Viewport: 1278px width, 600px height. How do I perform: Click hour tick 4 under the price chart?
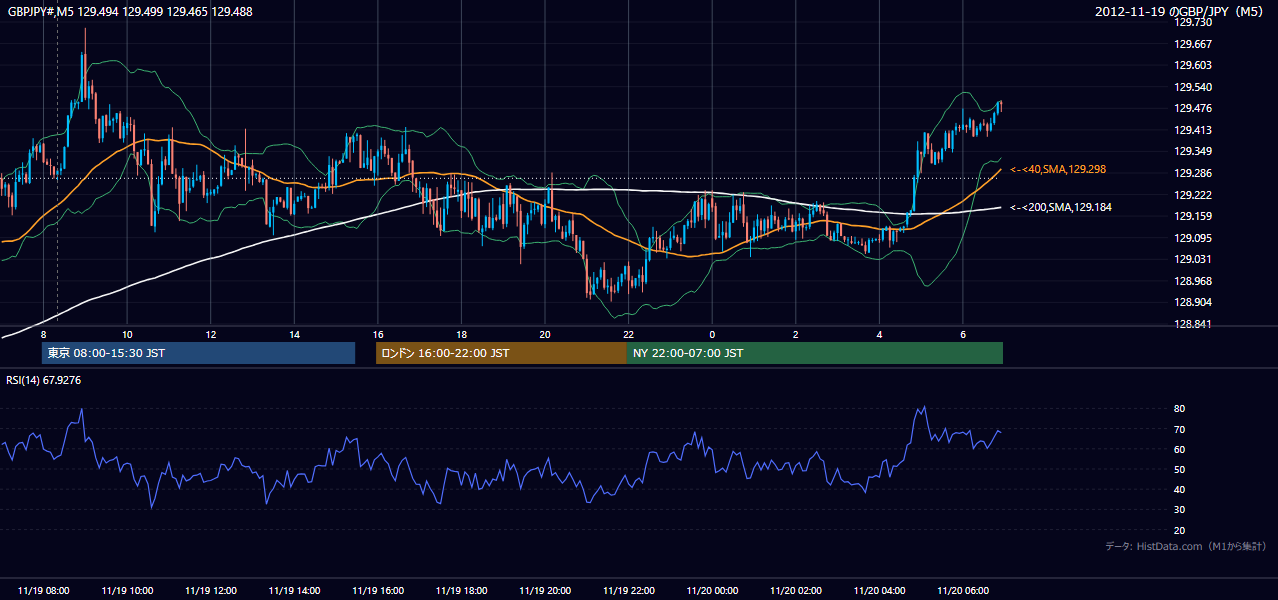[879, 334]
